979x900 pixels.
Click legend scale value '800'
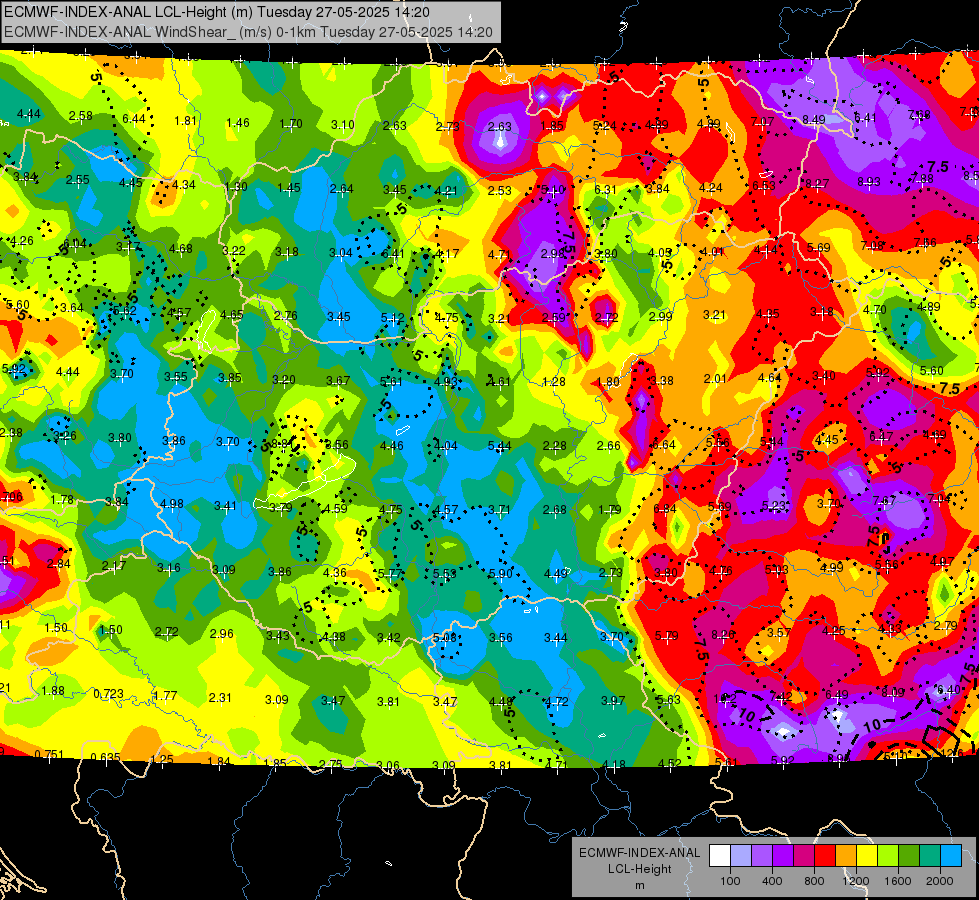(x=814, y=881)
